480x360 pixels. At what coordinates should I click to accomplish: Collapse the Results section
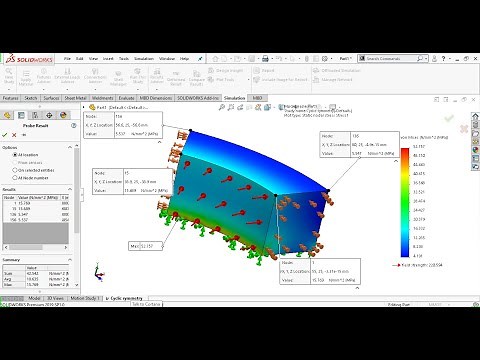70,189
